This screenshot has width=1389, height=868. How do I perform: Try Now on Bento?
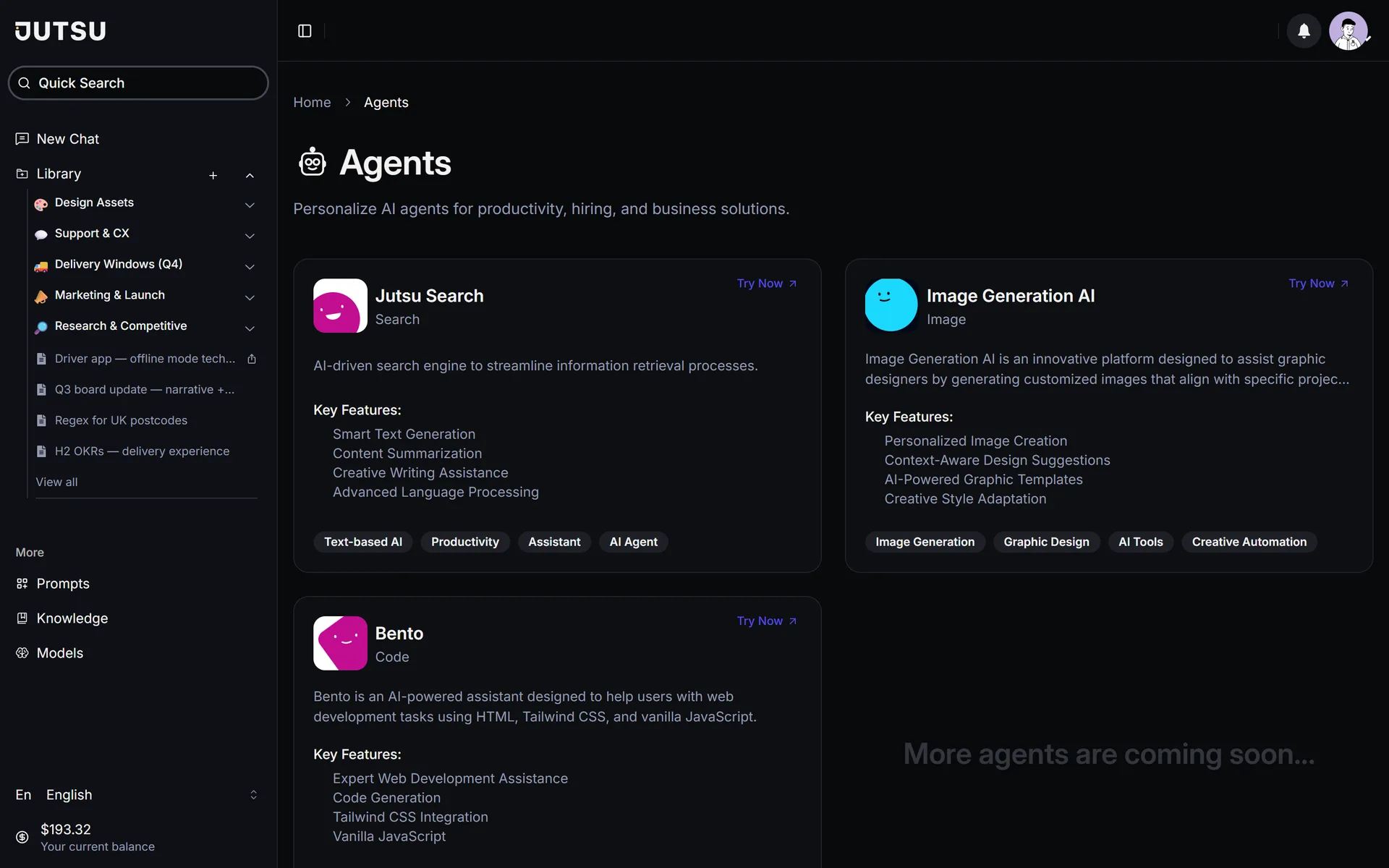pyautogui.click(x=767, y=621)
